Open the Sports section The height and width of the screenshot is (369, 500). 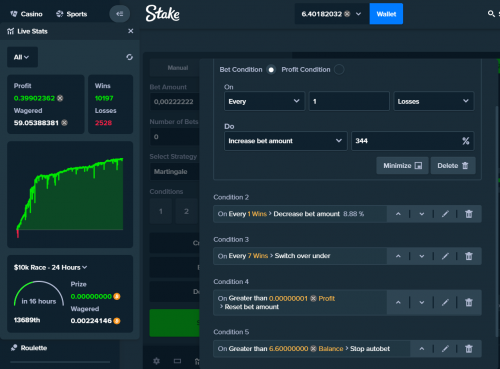(72, 14)
